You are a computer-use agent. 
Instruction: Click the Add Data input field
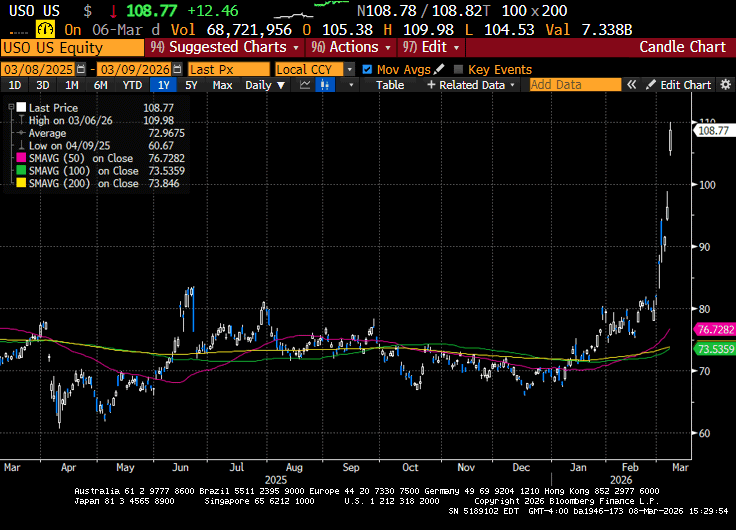572,85
